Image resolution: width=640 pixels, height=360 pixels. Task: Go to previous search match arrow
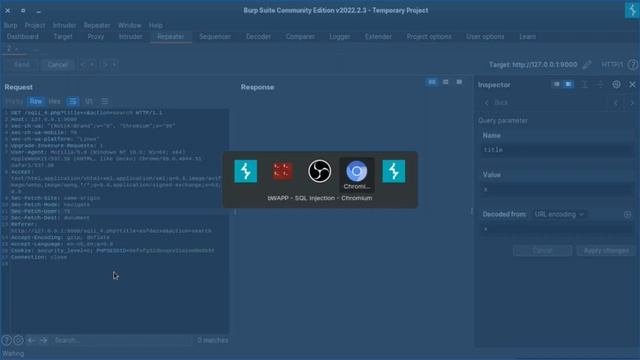31,340
